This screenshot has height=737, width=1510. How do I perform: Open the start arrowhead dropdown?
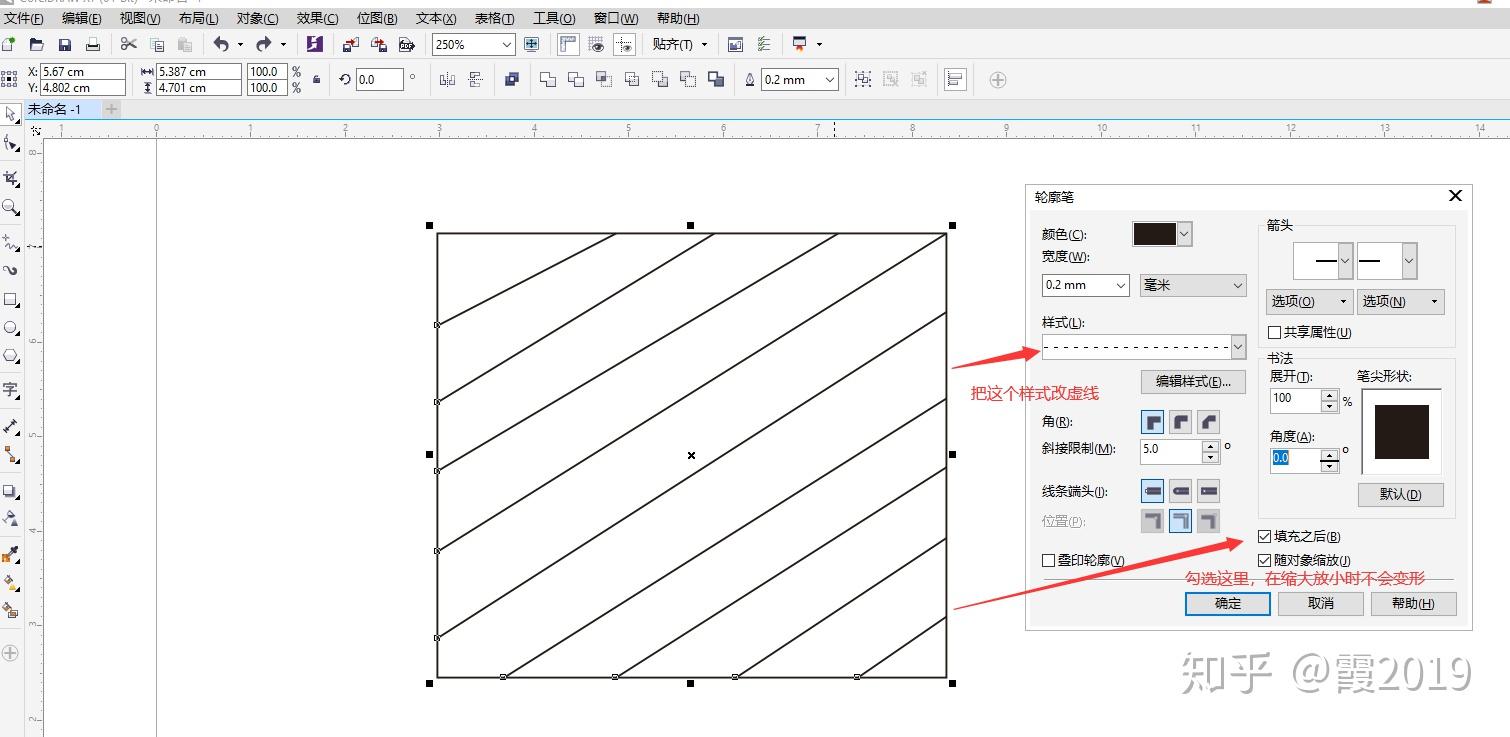coord(1345,261)
